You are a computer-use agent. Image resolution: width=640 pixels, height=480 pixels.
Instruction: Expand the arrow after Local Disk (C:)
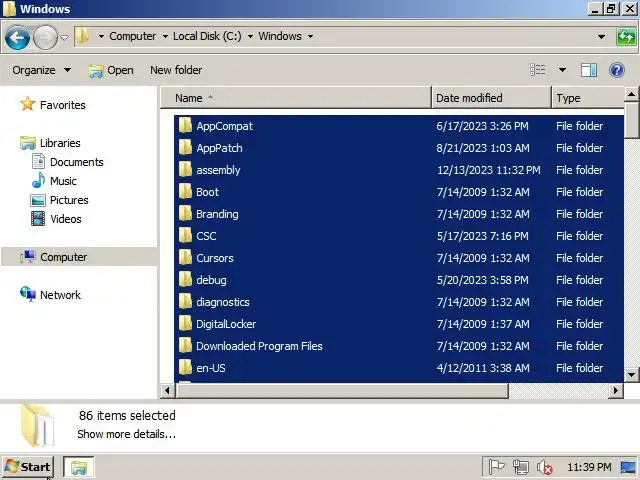pos(250,36)
